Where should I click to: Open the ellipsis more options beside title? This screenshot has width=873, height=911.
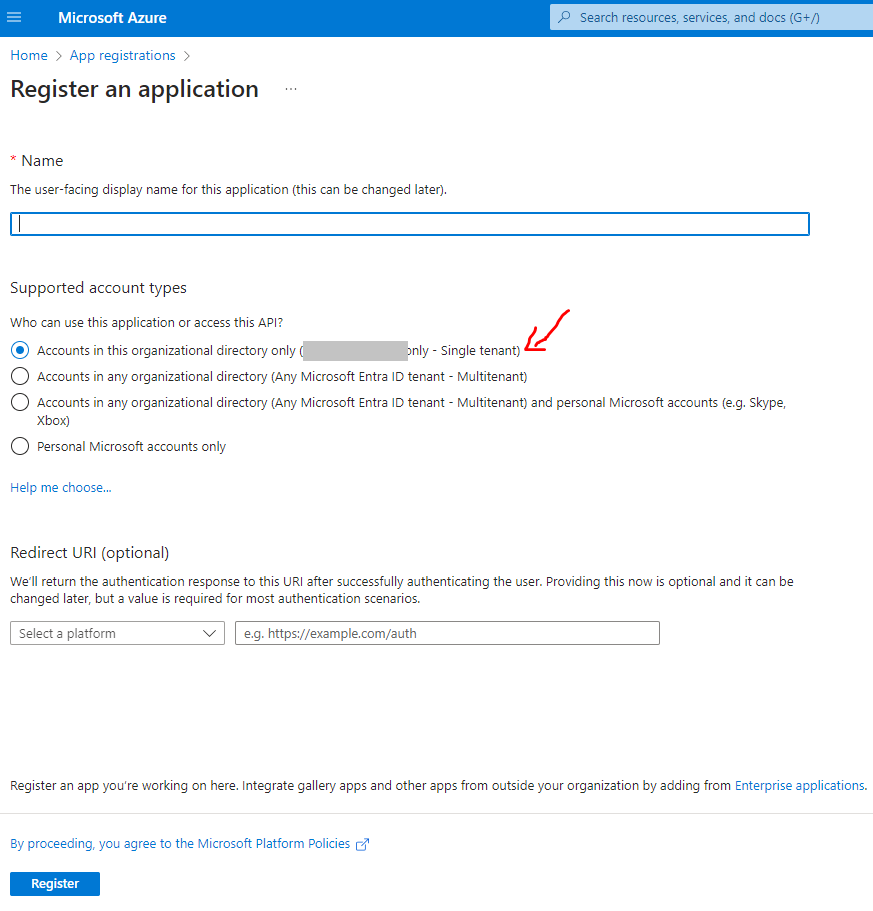[291, 89]
